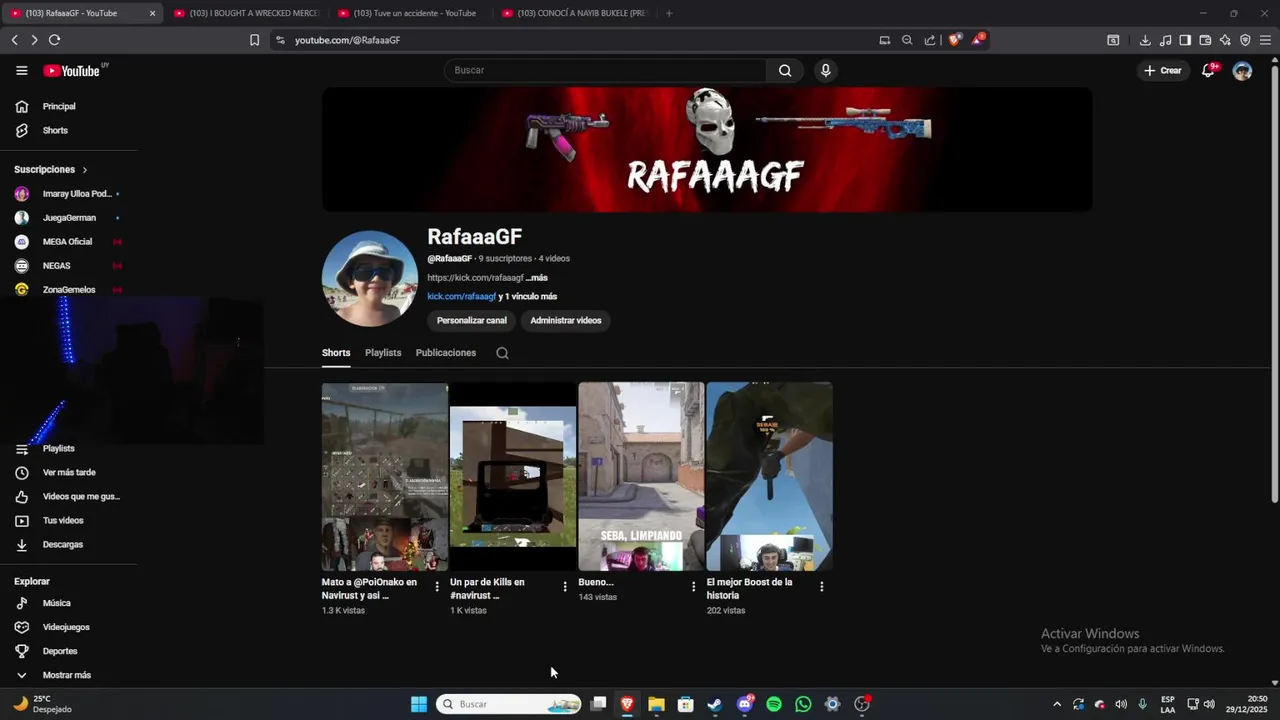Viewport: 1280px width, 720px height.
Task: Open options for 'Mato a @PoiOnako' short
Action: [x=437, y=587]
